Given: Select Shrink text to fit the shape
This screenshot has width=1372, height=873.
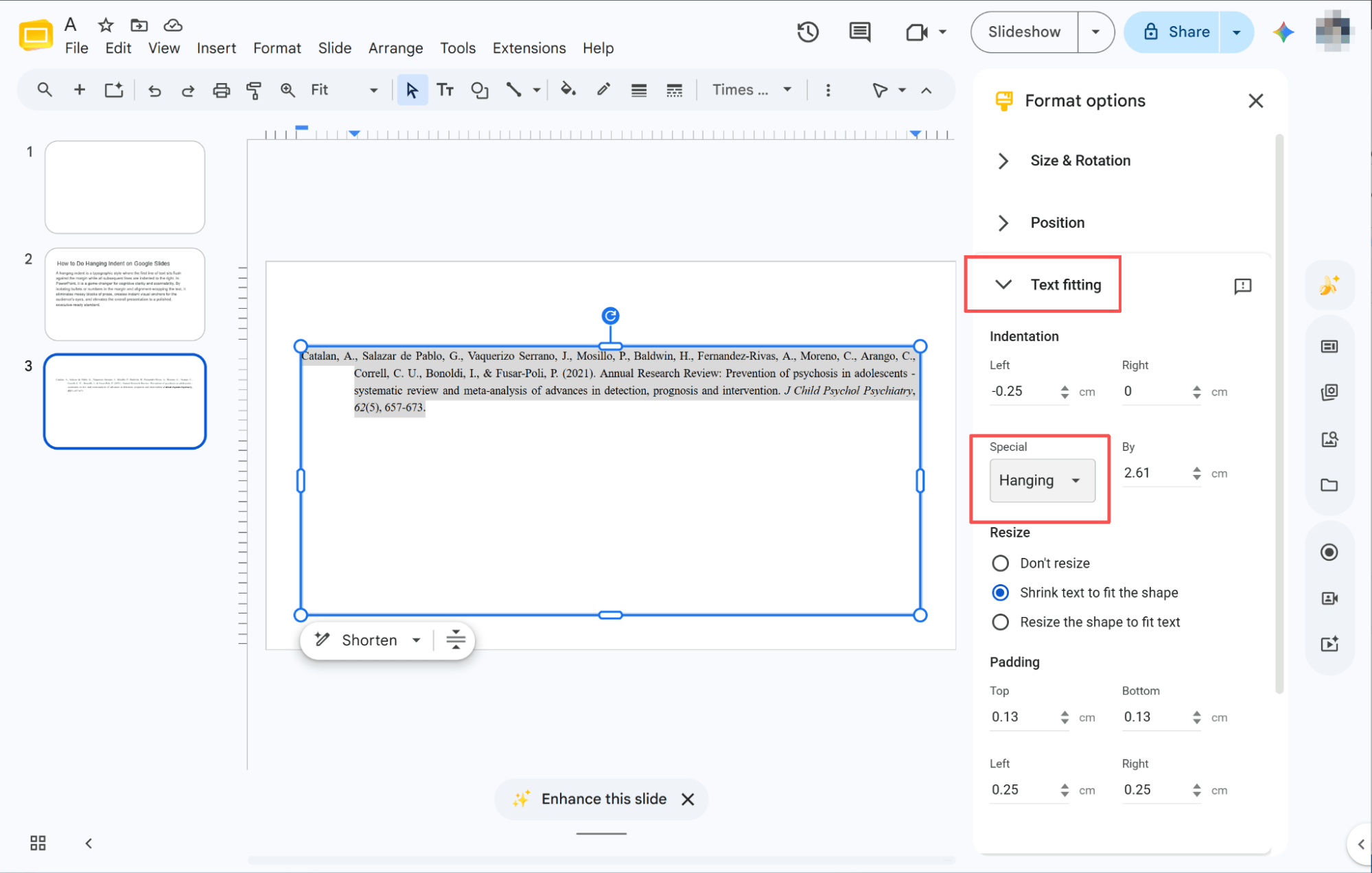Looking at the screenshot, I should [1000, 592].
